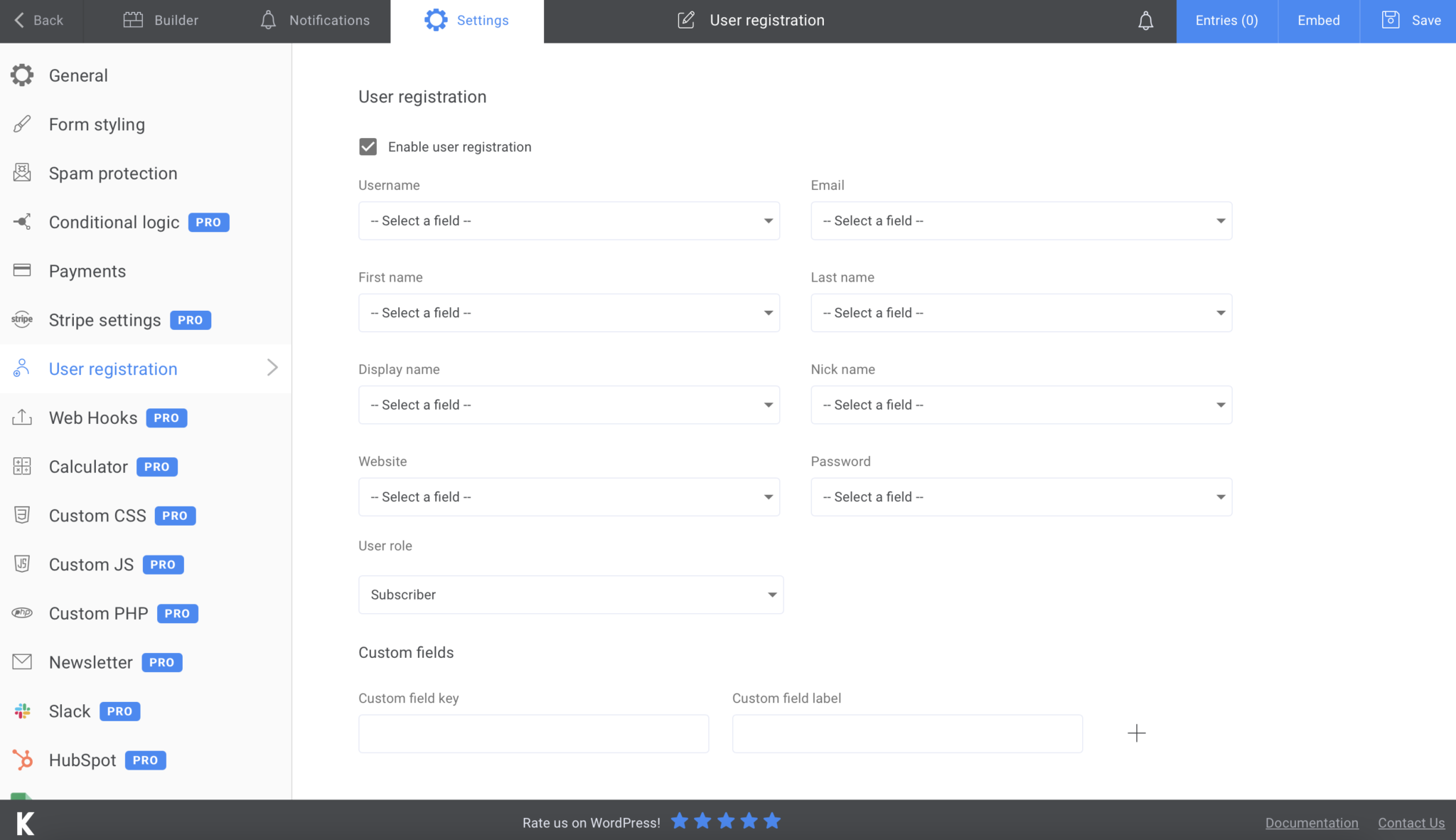Uncheck Enable user registration
The width and height of the screenshot is (1456, 840).
coord(368,147)
